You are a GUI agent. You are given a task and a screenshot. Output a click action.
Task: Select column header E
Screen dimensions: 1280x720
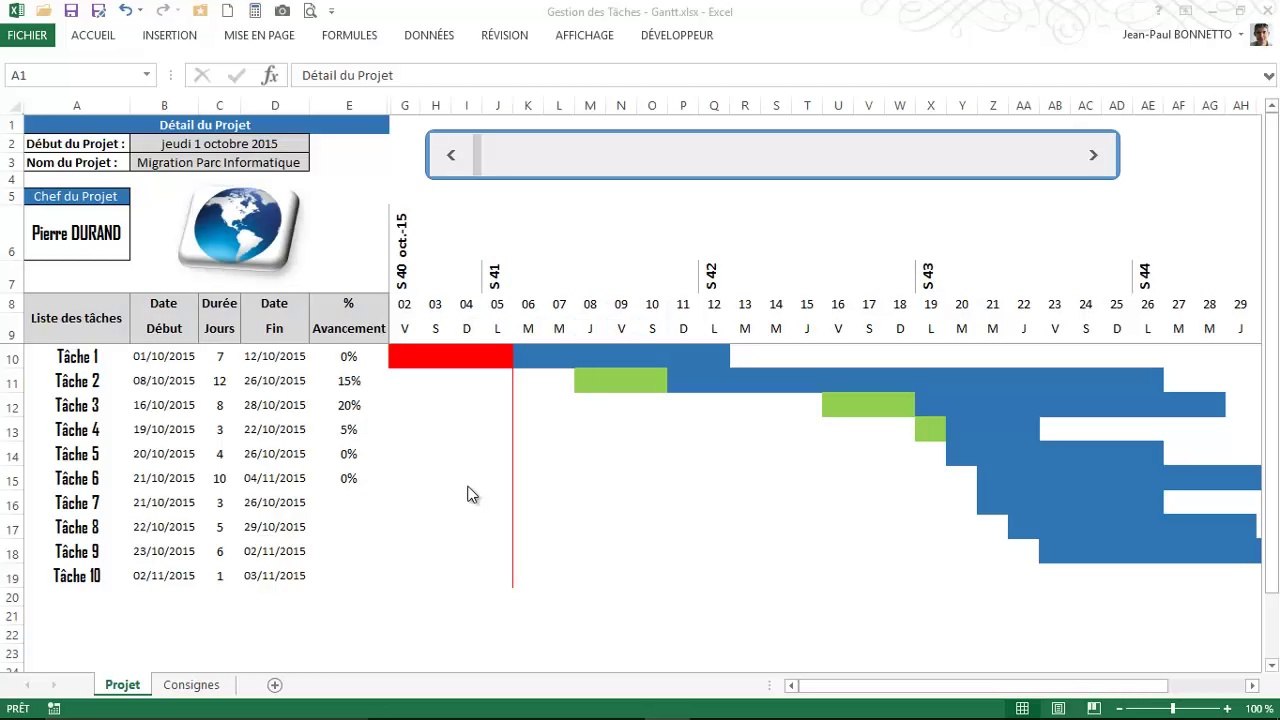(x=349, y=105)
